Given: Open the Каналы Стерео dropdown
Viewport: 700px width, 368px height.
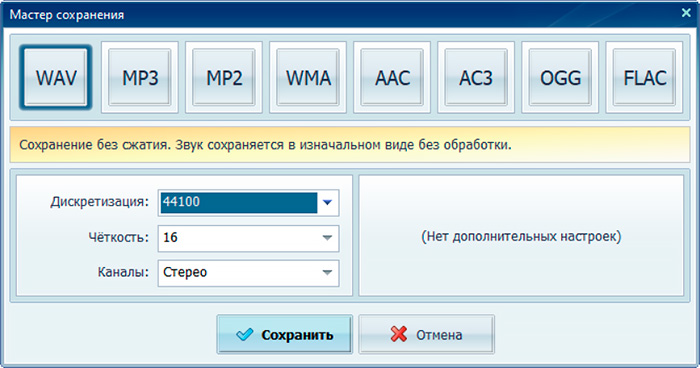Looking at the screenshot, I should [248, 273].
